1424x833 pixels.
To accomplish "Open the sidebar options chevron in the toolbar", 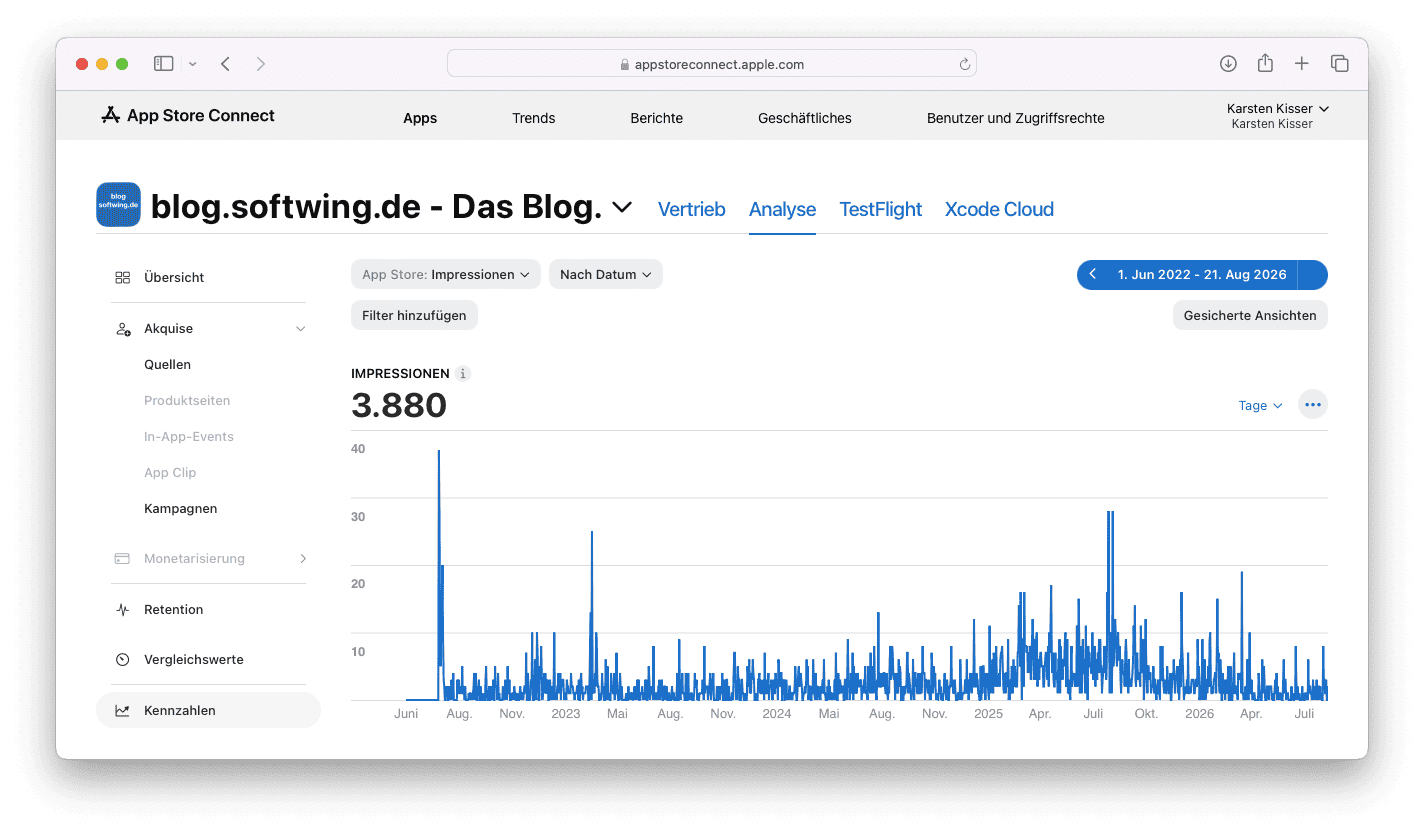I will [193, 64].
